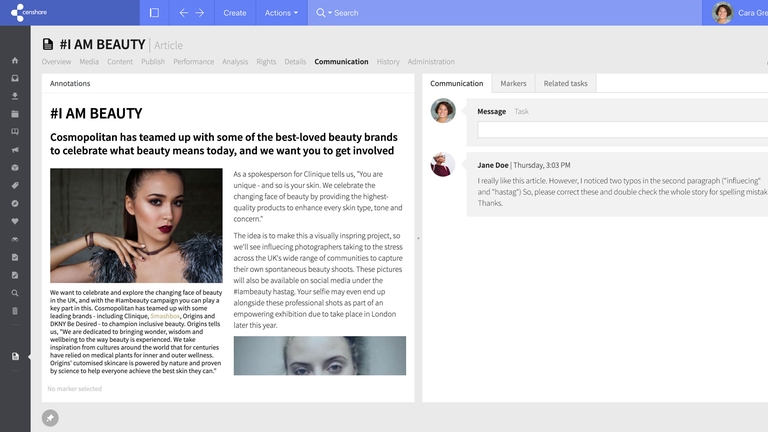
Task: Click the download icon in sidebar
Action: 15,96
